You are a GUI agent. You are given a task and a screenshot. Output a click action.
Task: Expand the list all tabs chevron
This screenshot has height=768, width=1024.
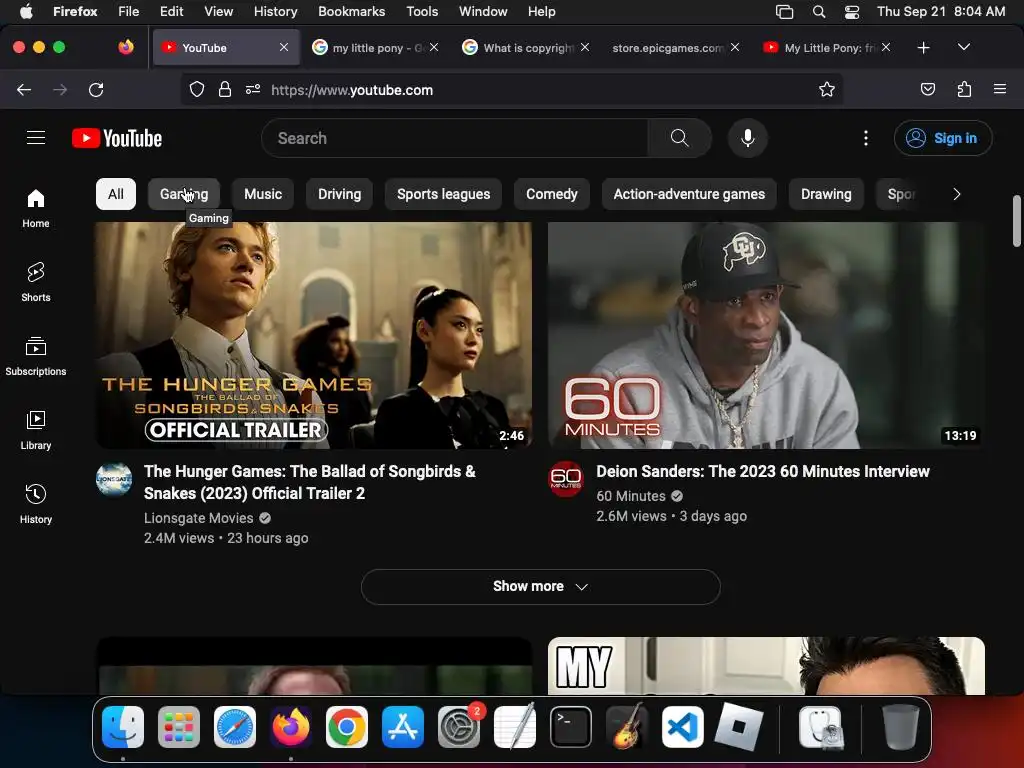click(963, 47)
